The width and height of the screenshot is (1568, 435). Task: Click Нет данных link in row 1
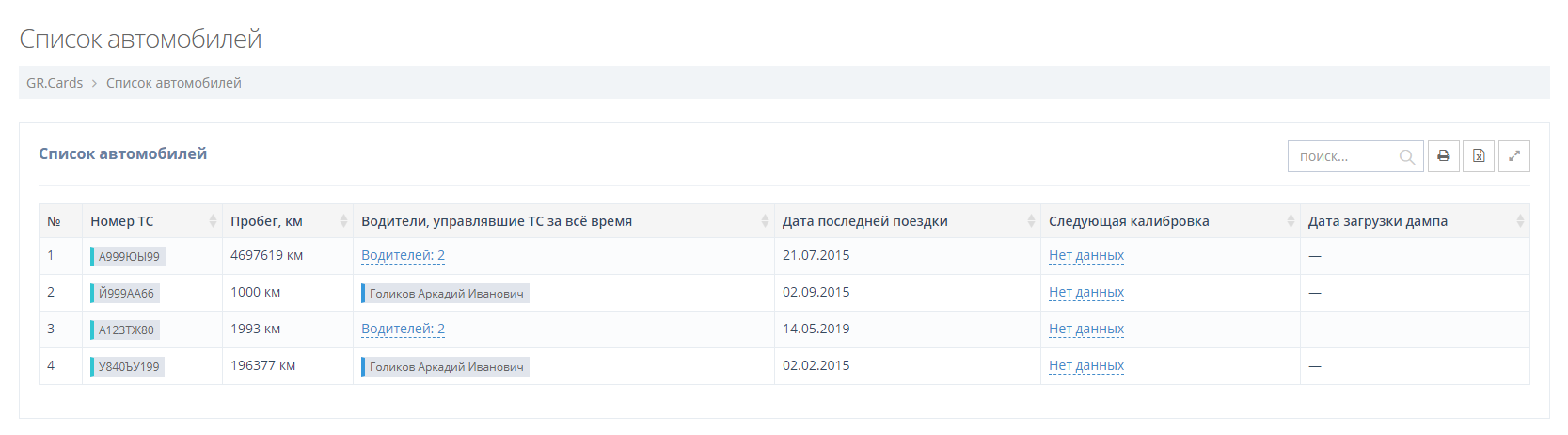coord(1085,255)
